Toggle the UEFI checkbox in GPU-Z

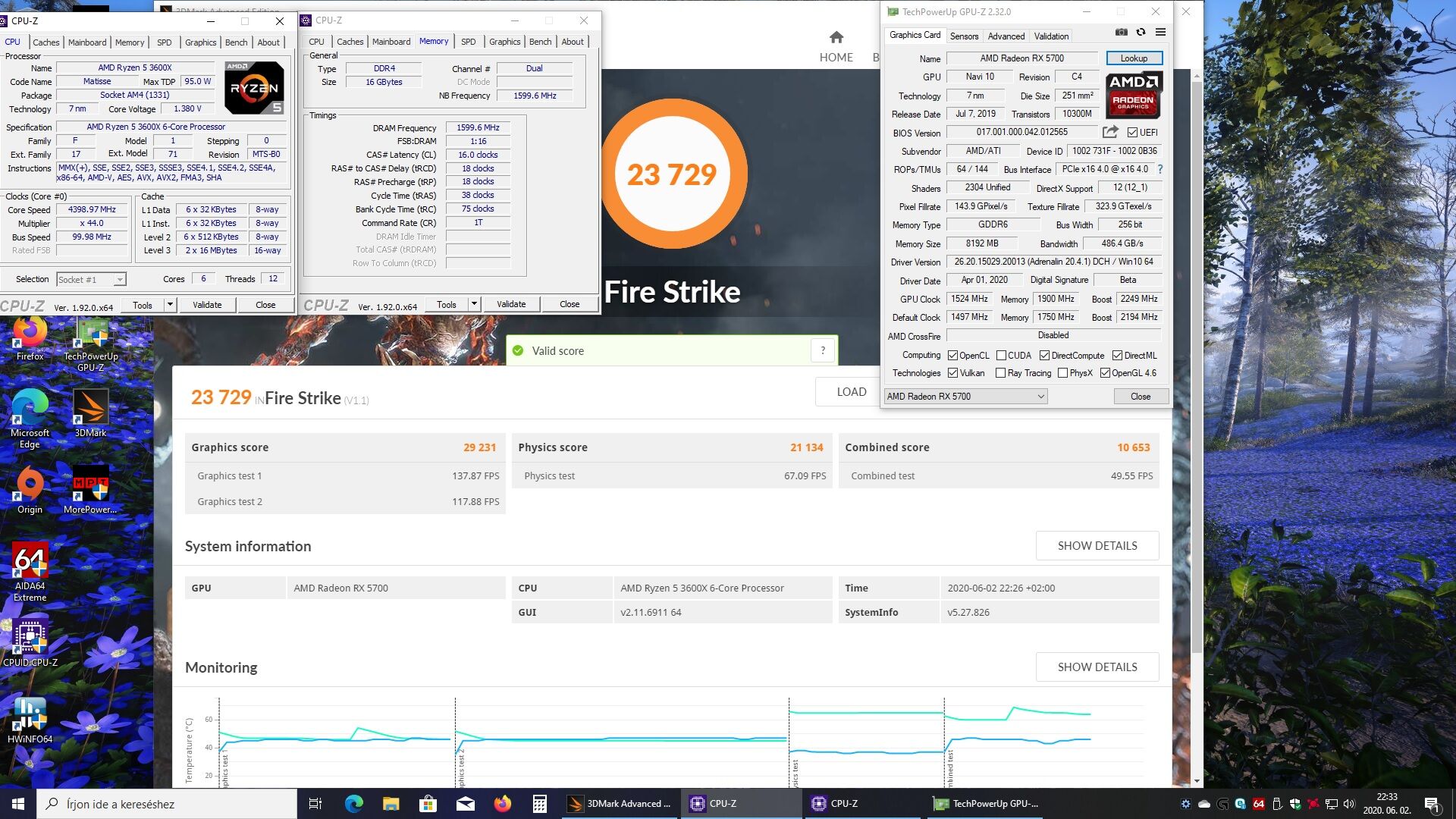pyautogui.click(x=1132, y=133)
